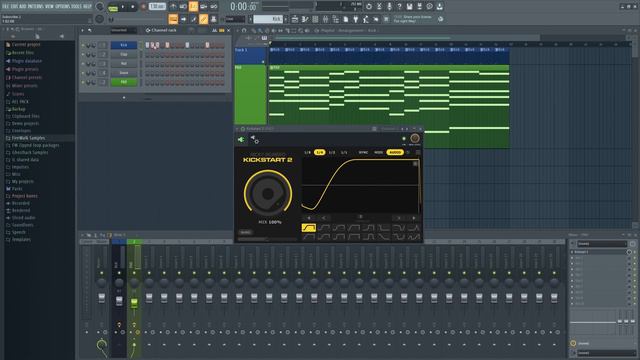
Task: Click the Stop button in the transport bar
Action: 133,7
